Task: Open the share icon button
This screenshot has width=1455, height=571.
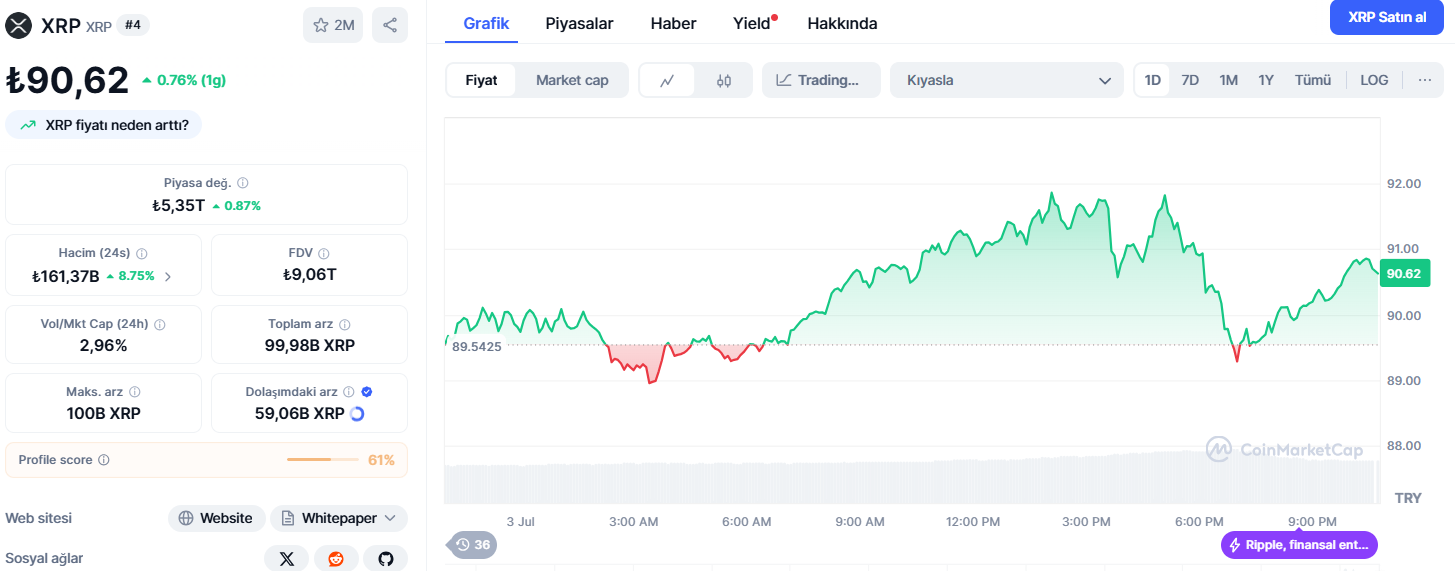Action: coord(390,25)
